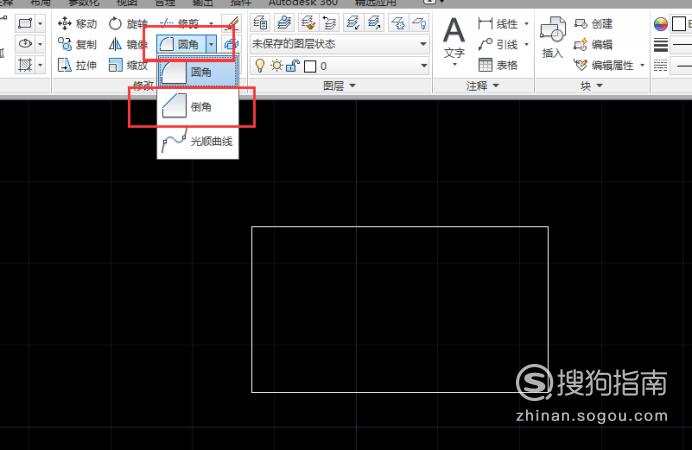Viewport: 692px width, 450px height.
Task: Choose Fillet (圆角) in the dropdown menu
Action: (198, 71)
